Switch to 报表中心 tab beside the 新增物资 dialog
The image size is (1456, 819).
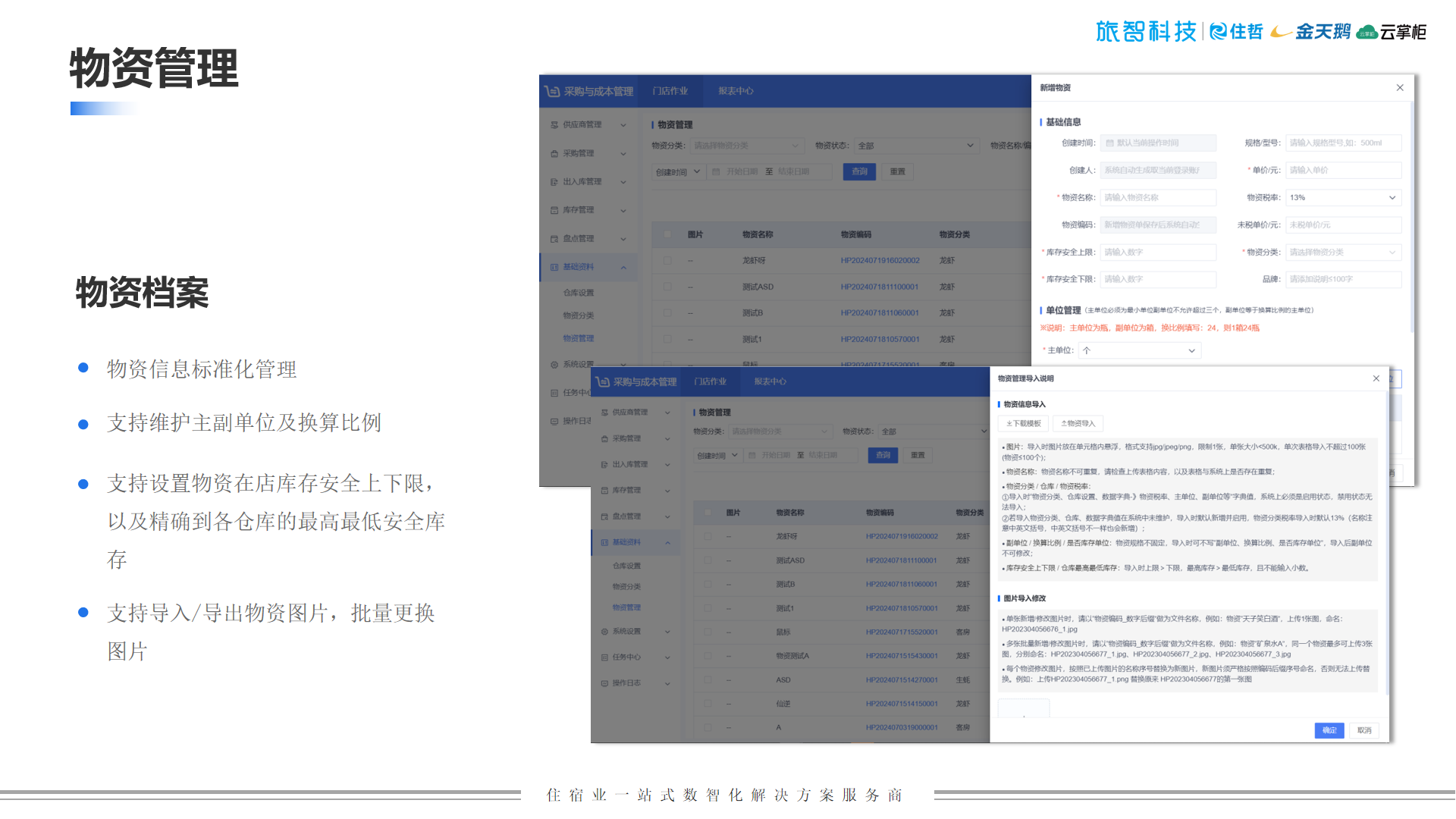click(736, 91)
